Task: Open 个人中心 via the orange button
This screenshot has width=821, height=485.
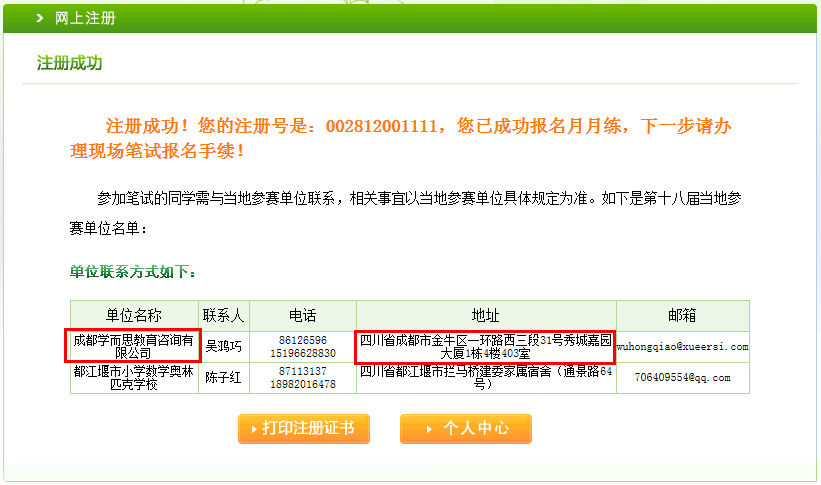Action: point(466,429)
